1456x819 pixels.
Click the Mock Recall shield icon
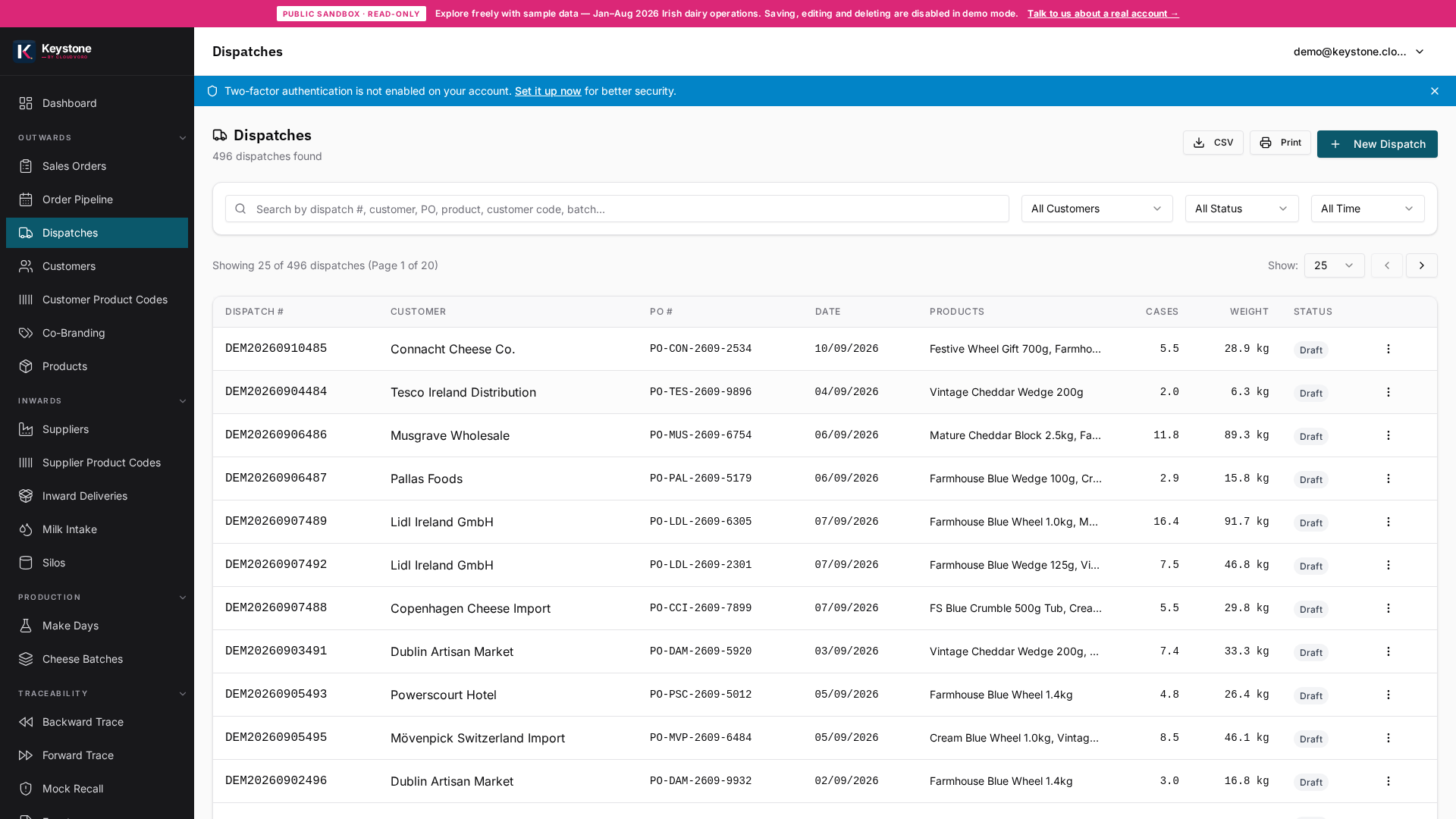(x=26, y=789)
